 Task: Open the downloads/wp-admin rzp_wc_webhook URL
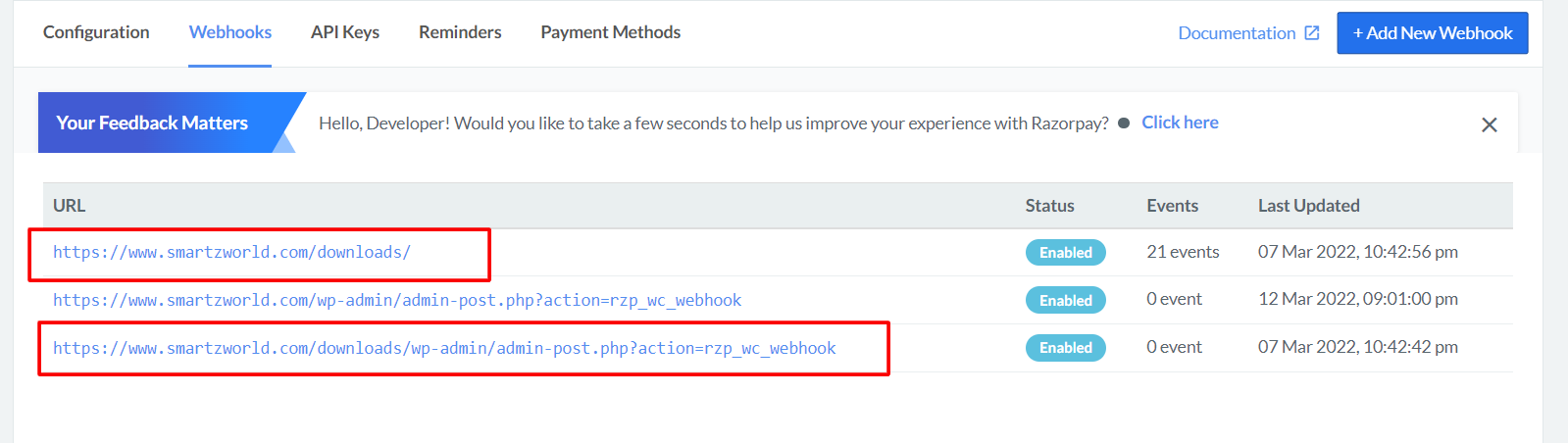[444, 348]
